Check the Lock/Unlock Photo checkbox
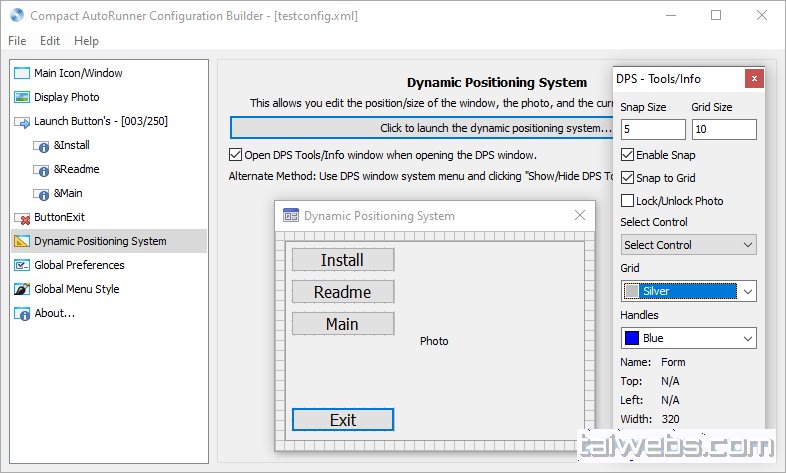Image resolution: width=786 pixels, height=473 pixels. (x=627, y=201)
